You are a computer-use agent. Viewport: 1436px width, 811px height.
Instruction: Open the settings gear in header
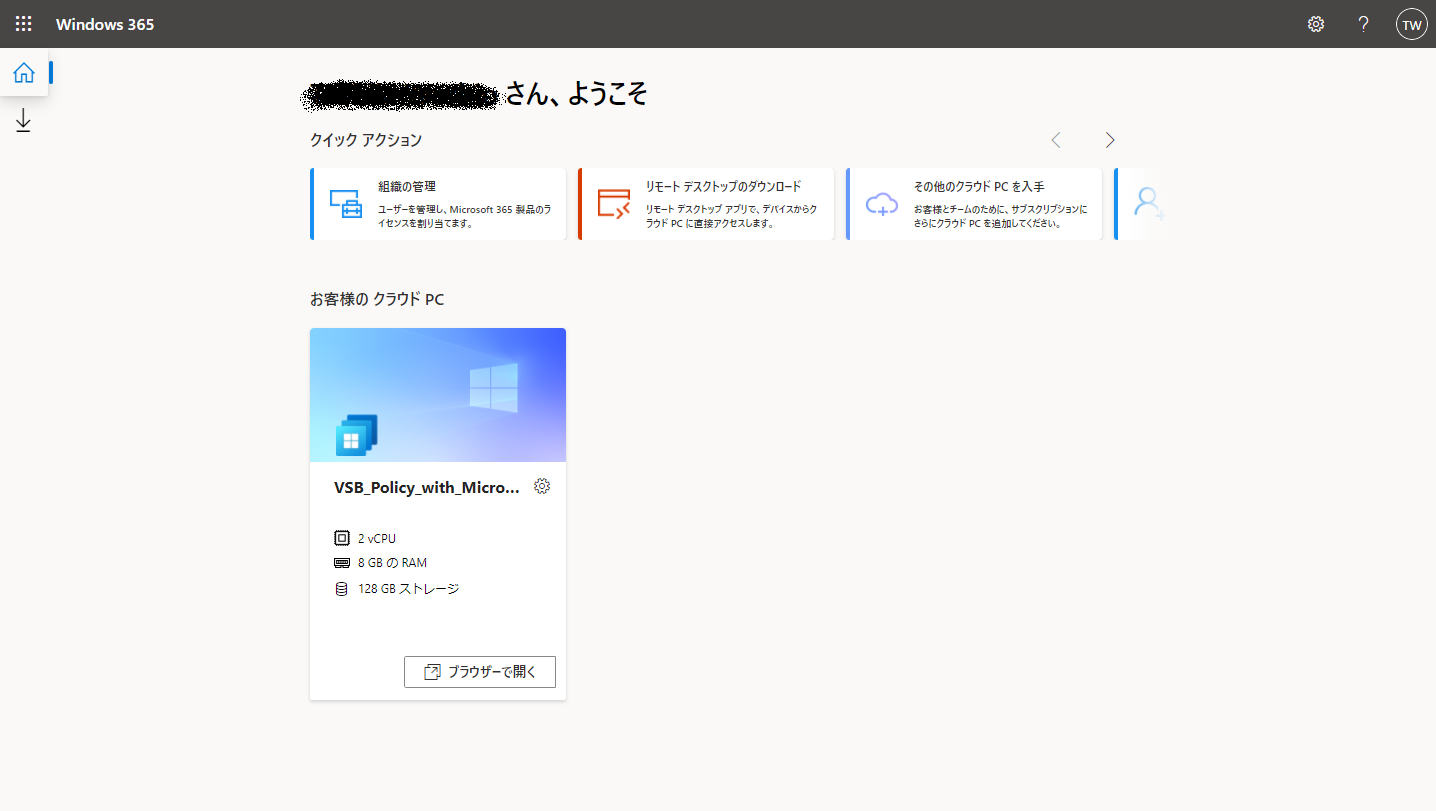[1316, 24]
